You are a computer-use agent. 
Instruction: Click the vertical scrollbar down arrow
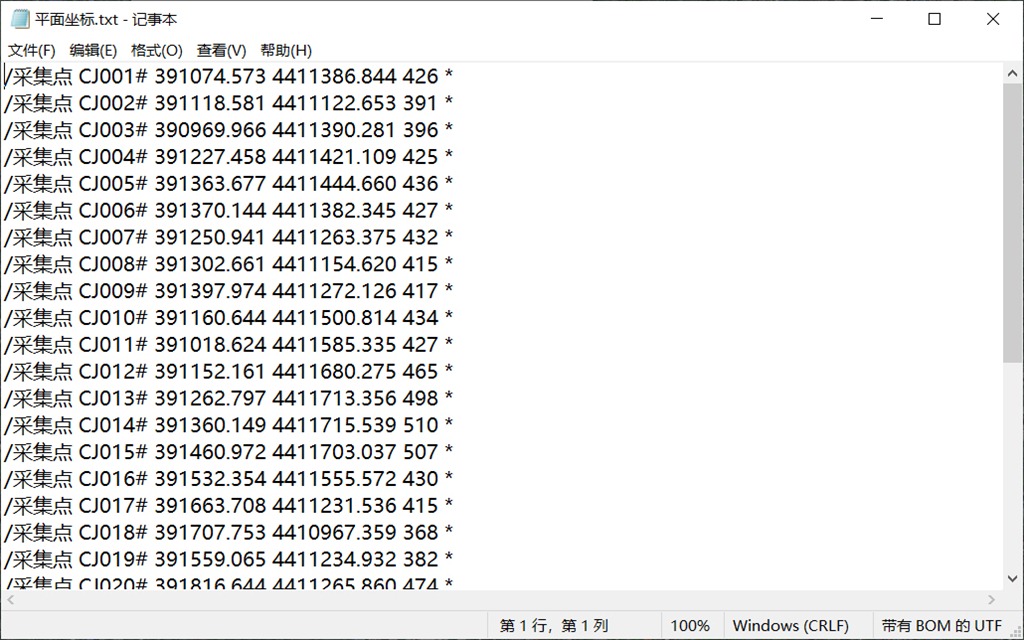click(1012, 579)
